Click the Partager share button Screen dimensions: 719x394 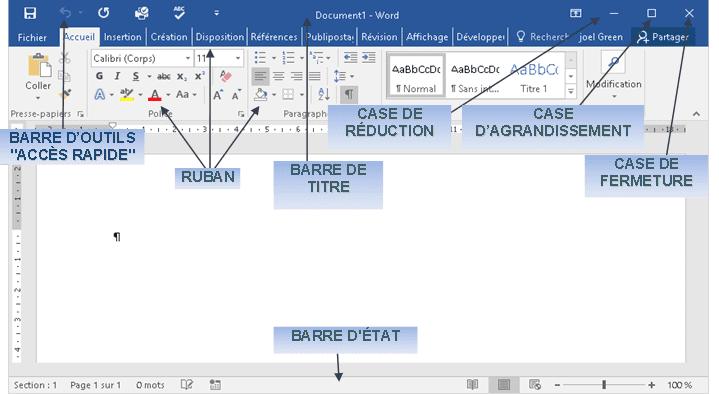click(663, 37)
